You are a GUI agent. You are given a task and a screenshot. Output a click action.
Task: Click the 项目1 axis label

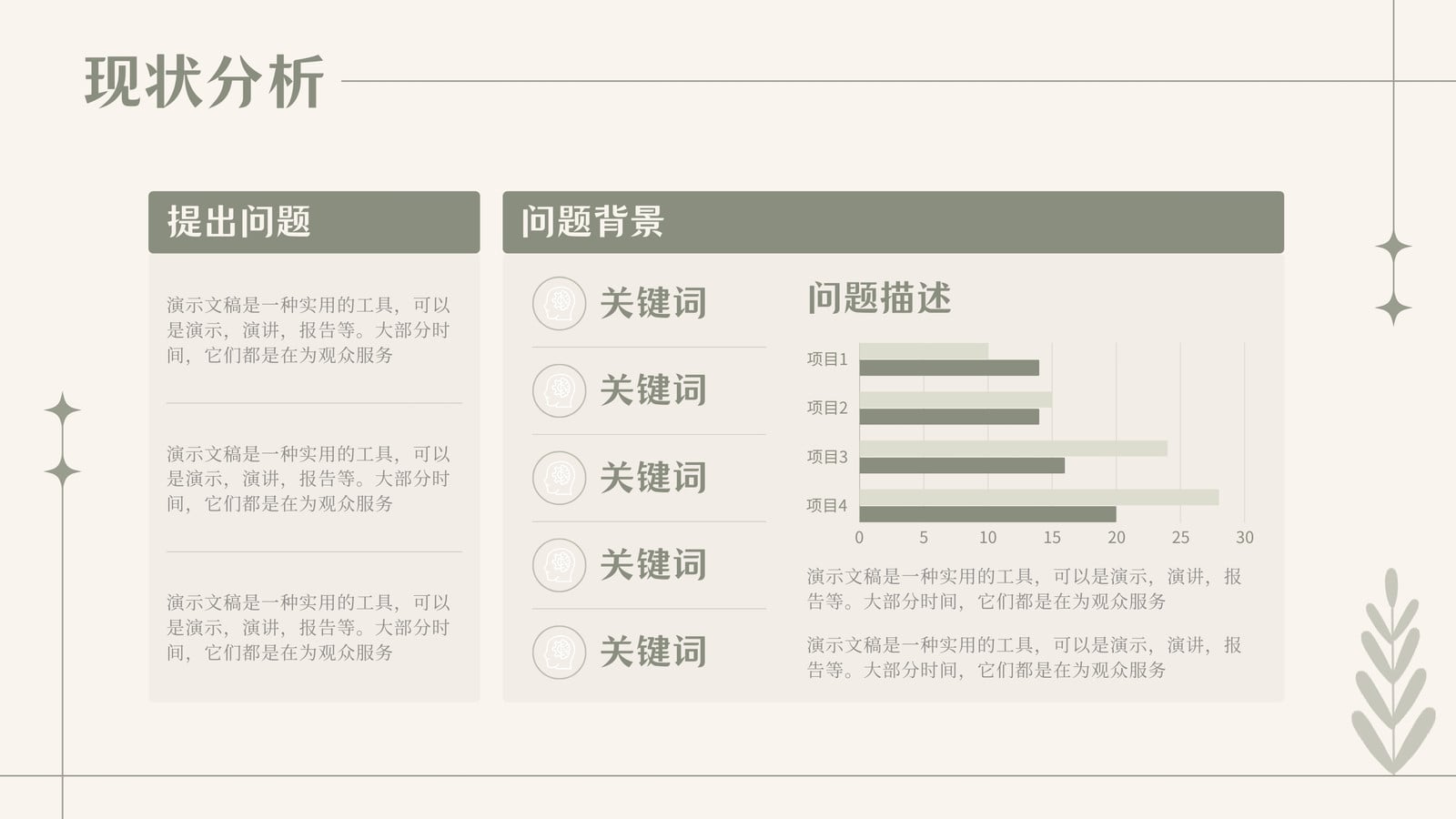coord(826,359)
